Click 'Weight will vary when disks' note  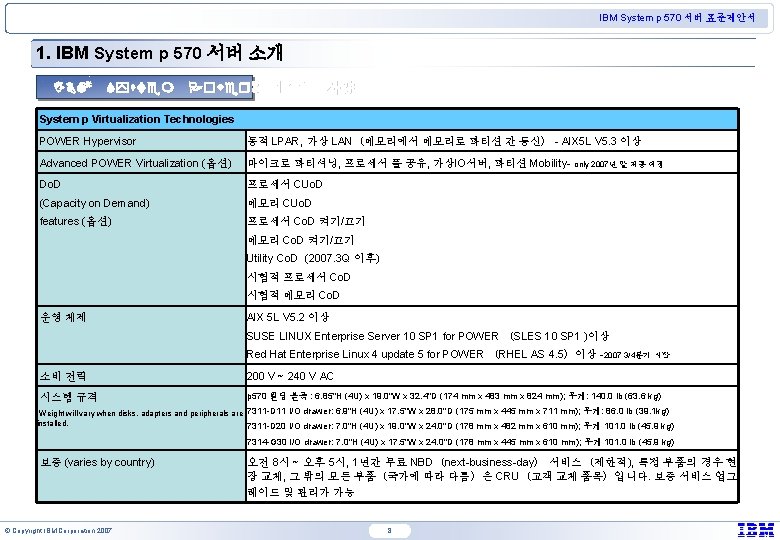pyautogui.click(x=141, y=418)
